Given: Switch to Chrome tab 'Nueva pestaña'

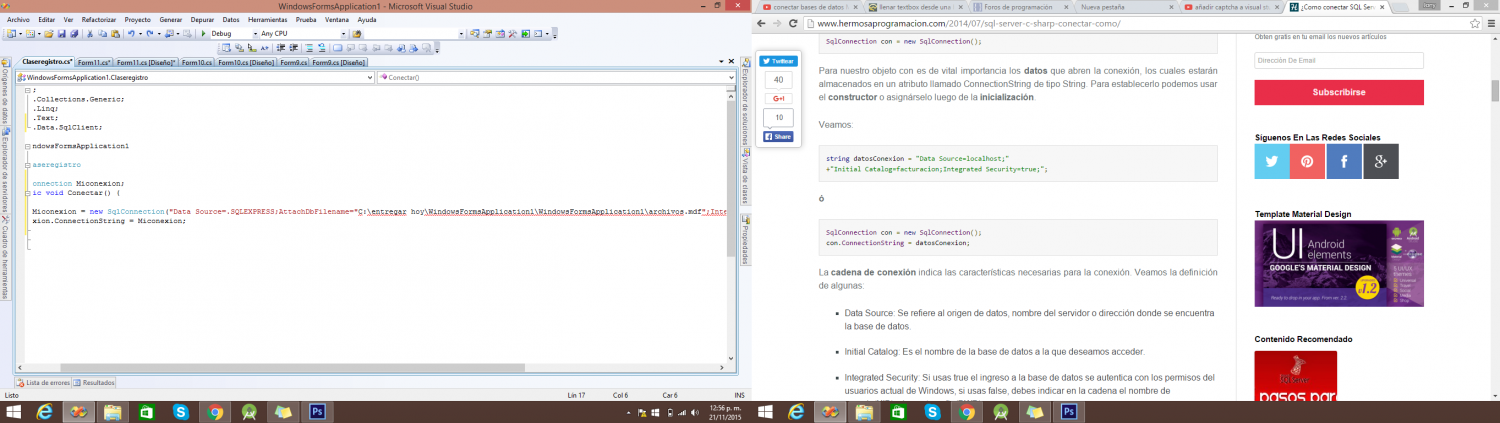Looking at the screenshot, I should 1105,7.
